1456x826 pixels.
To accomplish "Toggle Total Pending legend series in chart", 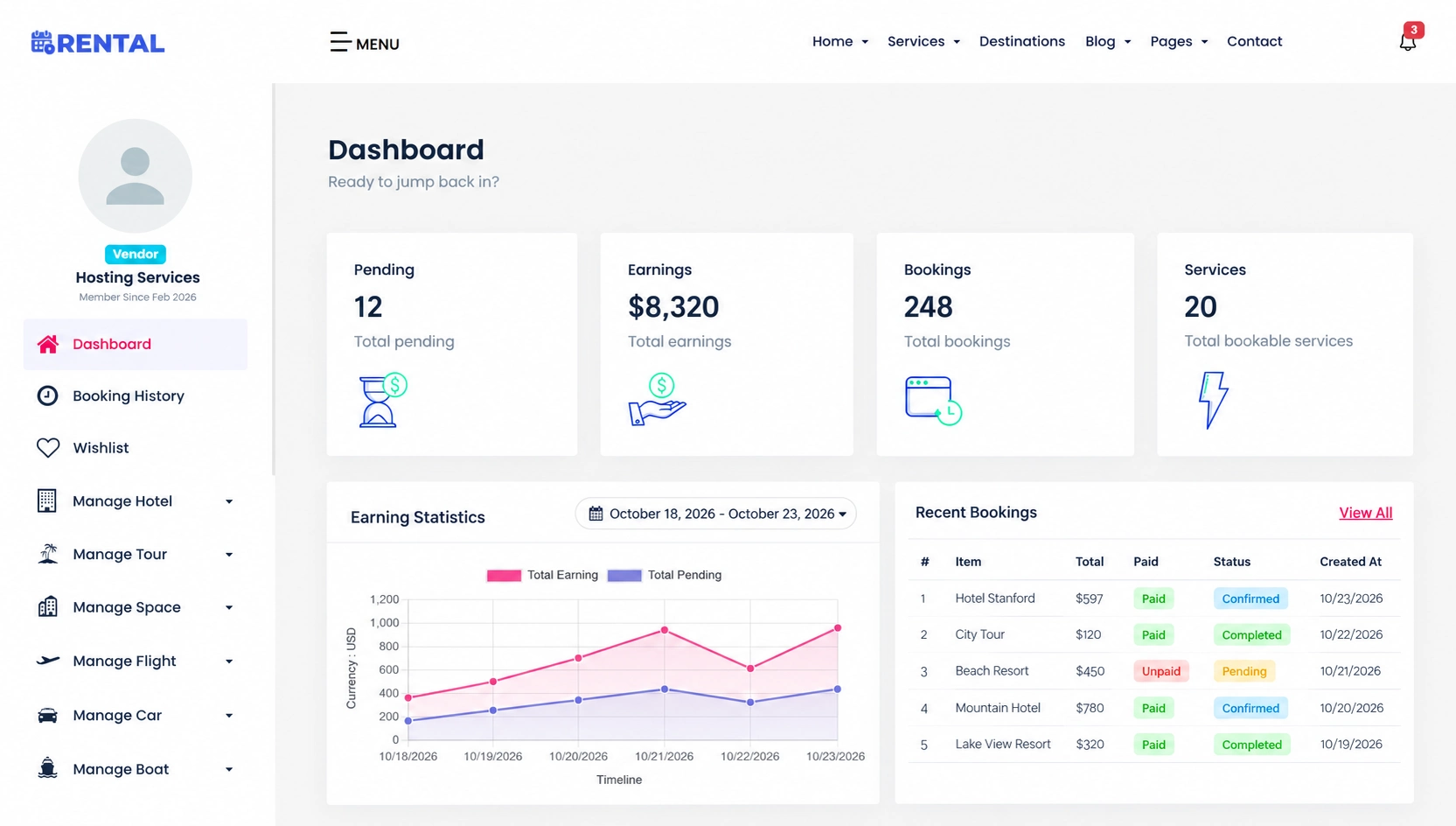I will (x=665, y=575).
